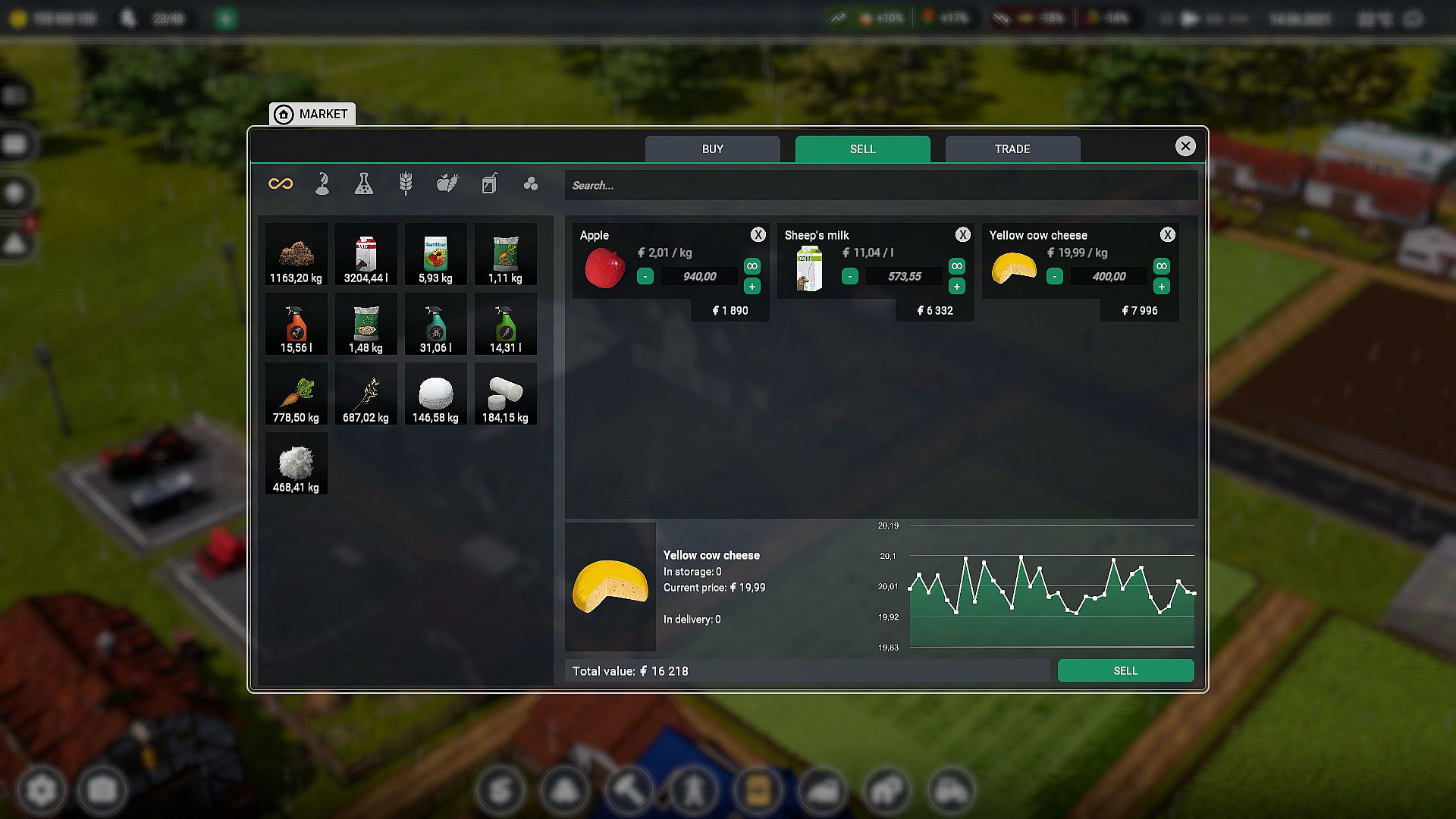Image resolution: width=1456 pixels, height=819 pixels.
Task: Remove Apple from the sell list
Action: pos(758,235)
